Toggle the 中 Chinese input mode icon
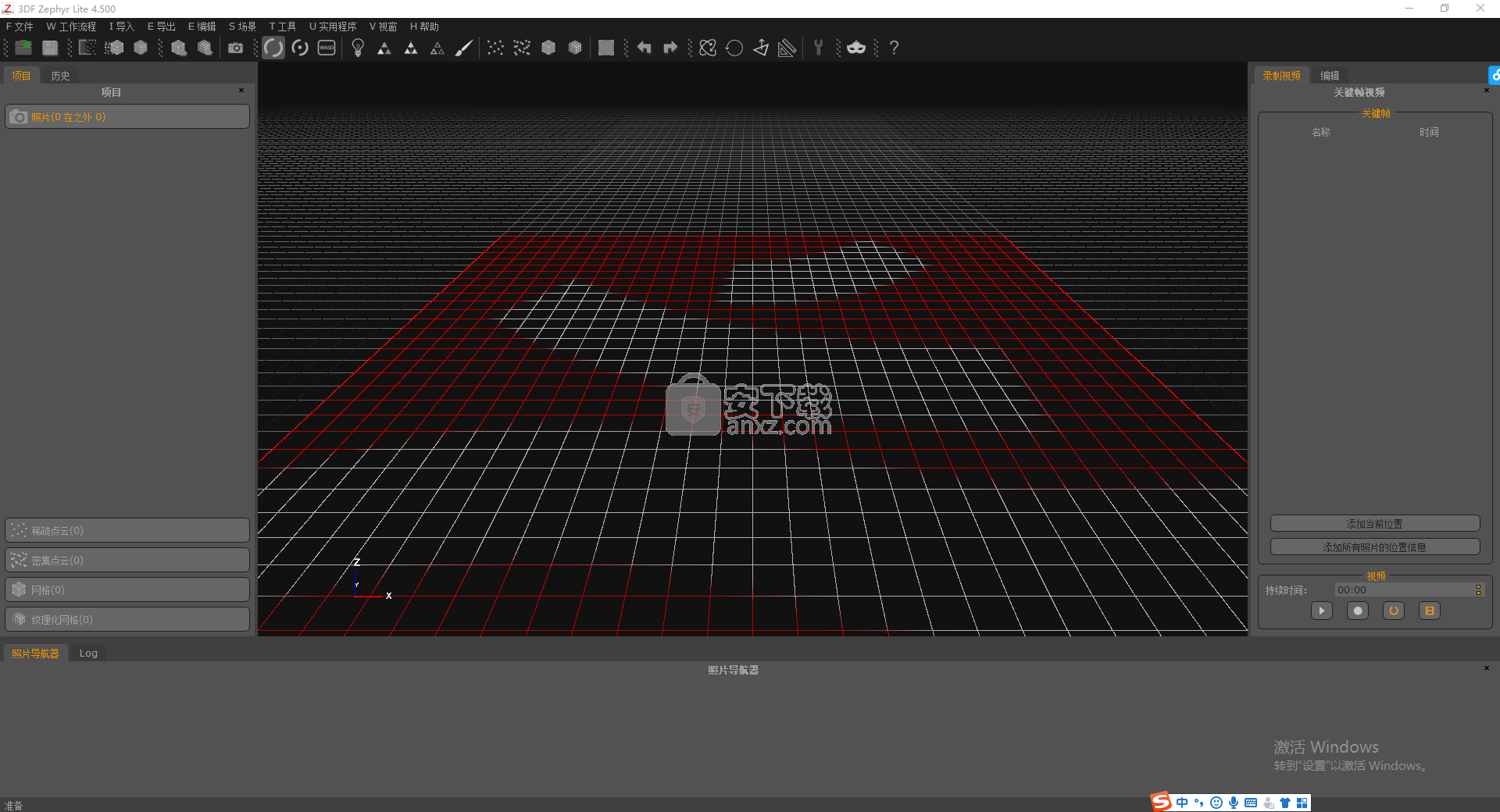The image size is (1500, 812). coord(1182,803)
